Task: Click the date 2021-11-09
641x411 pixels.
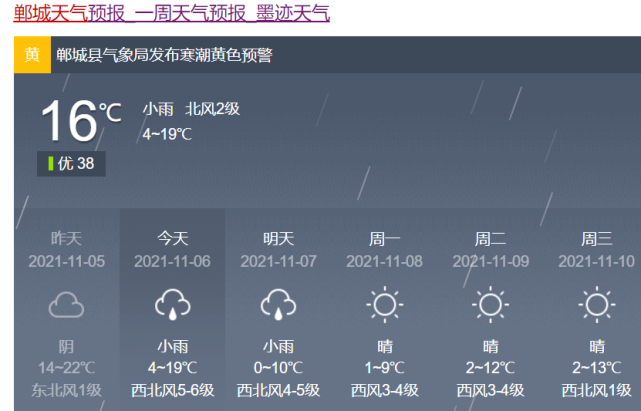Action: click(490, 261)
